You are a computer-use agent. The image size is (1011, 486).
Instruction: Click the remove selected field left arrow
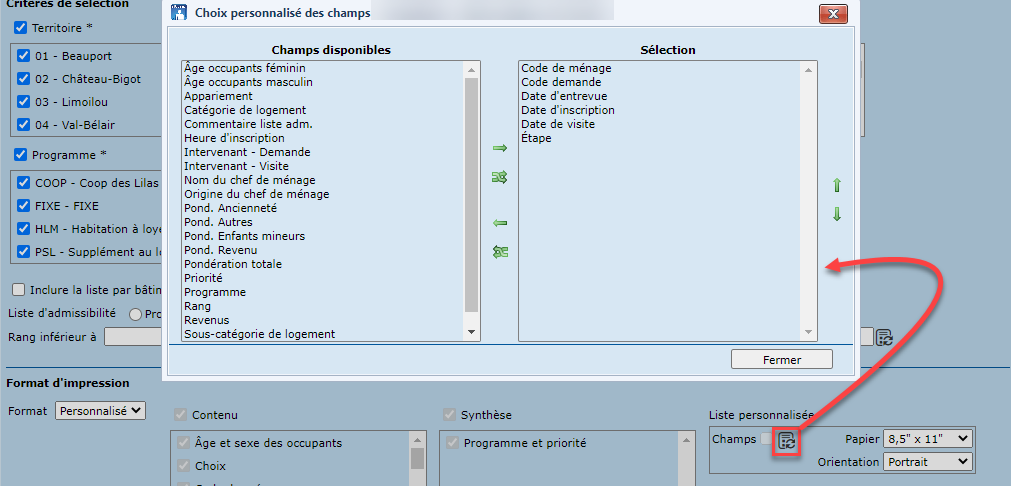click(500, 223)
